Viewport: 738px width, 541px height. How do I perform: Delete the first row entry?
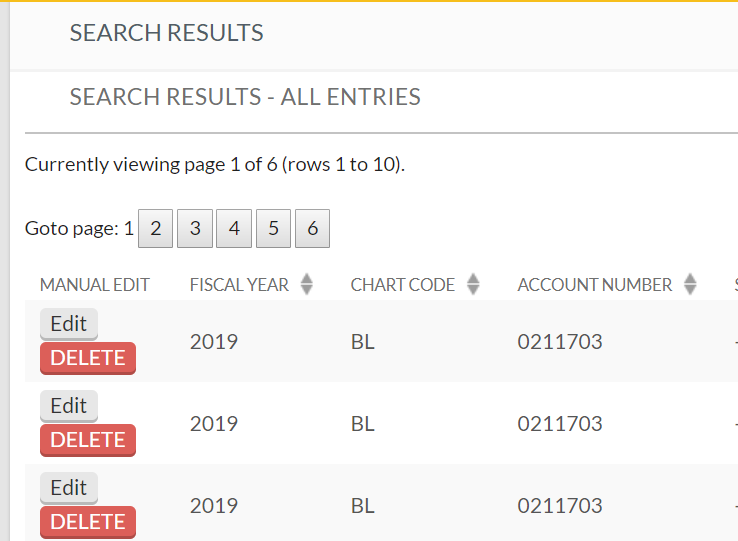[x=88, y=358]
